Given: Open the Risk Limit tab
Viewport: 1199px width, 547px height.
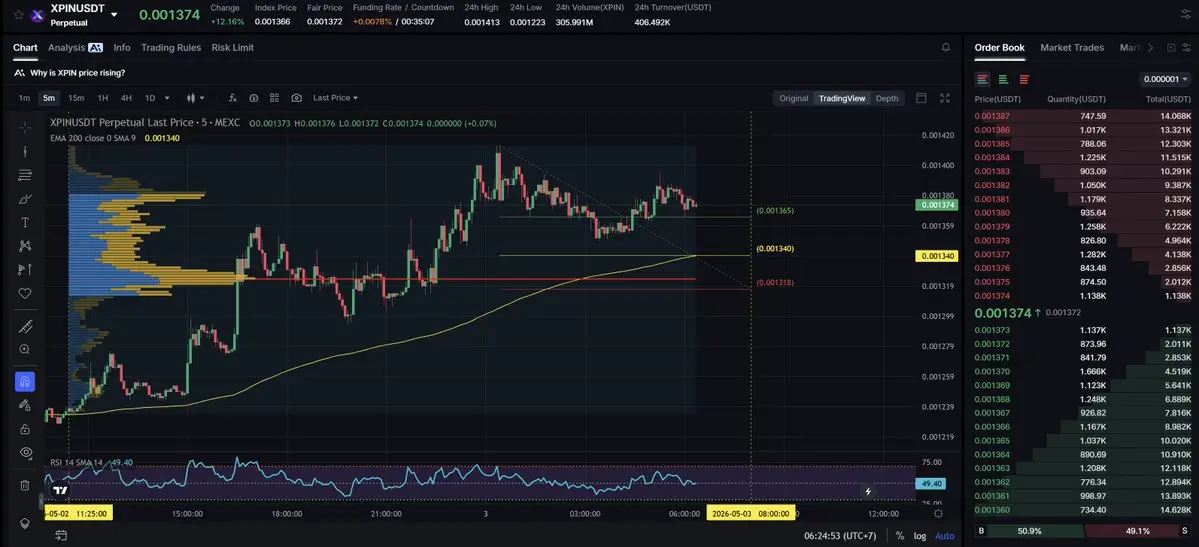Looking at the screenshot, I should tap(232, 47).
